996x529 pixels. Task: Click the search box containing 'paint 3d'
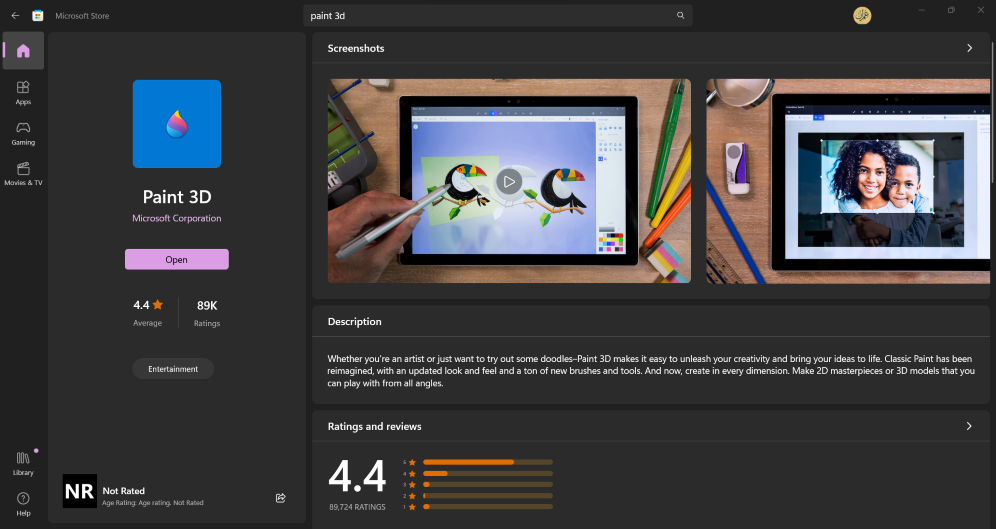(497, 16)
